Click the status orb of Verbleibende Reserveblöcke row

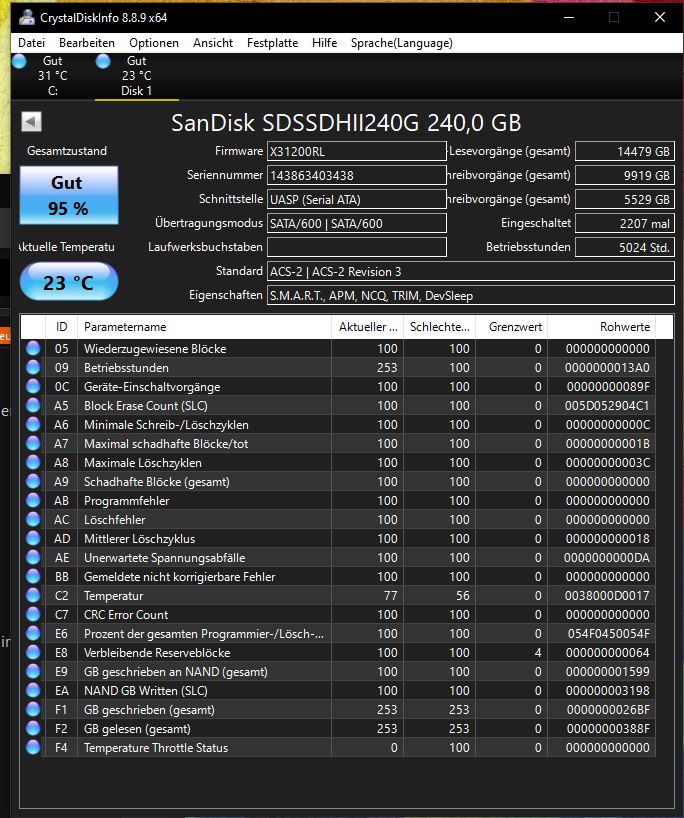click(x=33, y=653)
